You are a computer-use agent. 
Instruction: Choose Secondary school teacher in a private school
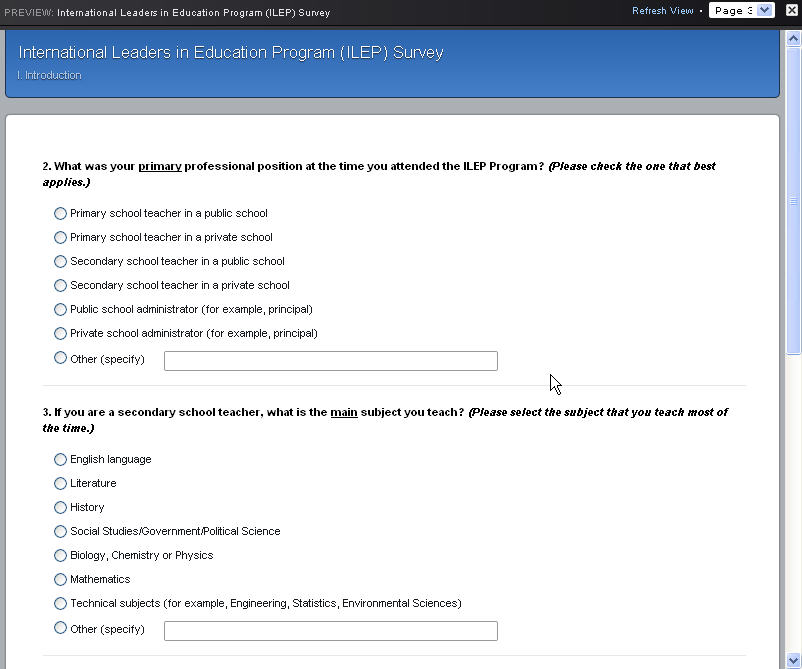(61, 285)
